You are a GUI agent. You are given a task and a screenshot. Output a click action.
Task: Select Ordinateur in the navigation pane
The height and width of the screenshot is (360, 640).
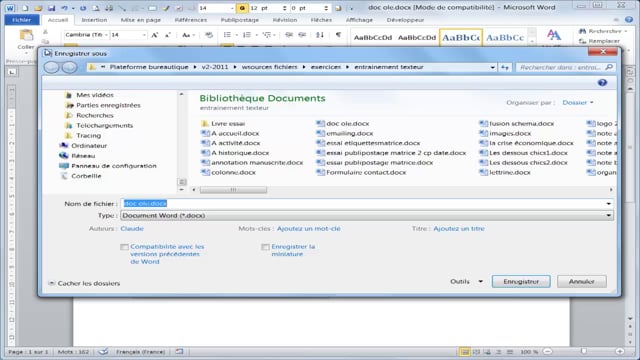84,146
